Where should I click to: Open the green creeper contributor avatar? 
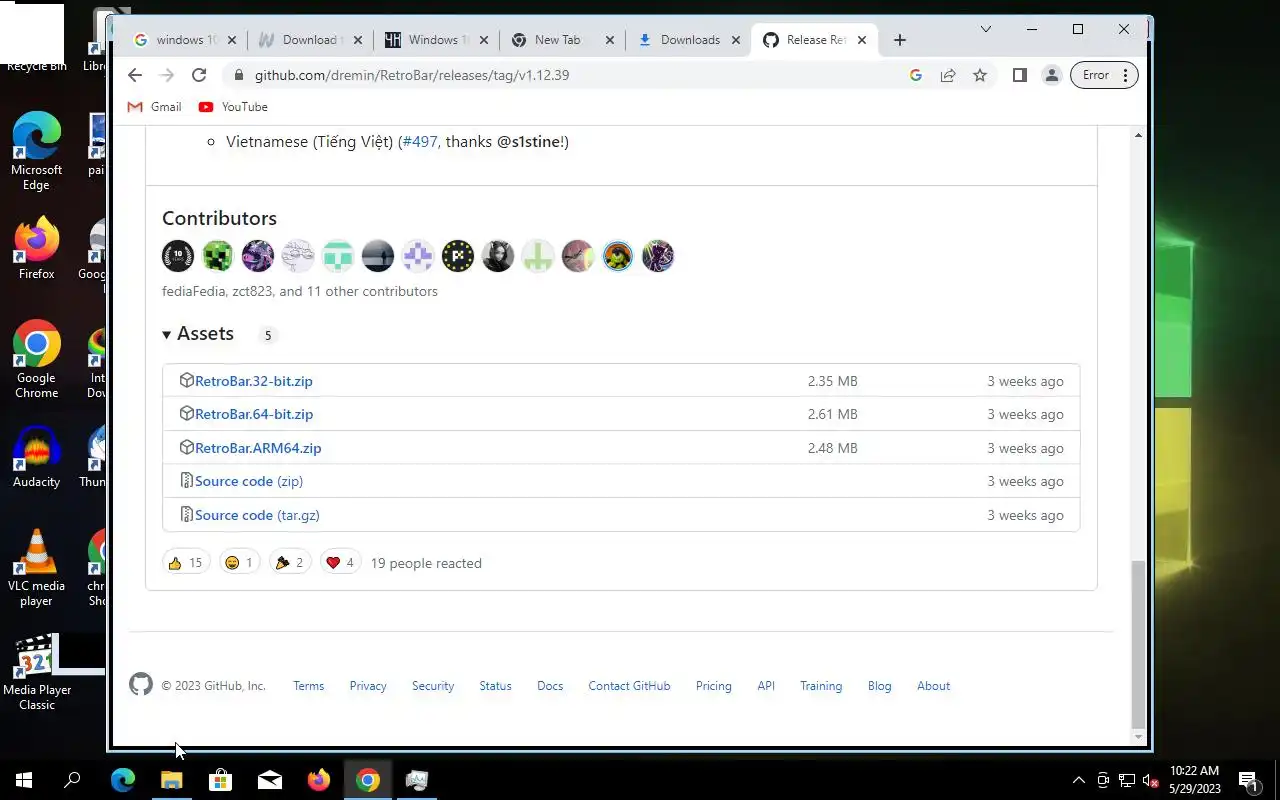(218, 256)
